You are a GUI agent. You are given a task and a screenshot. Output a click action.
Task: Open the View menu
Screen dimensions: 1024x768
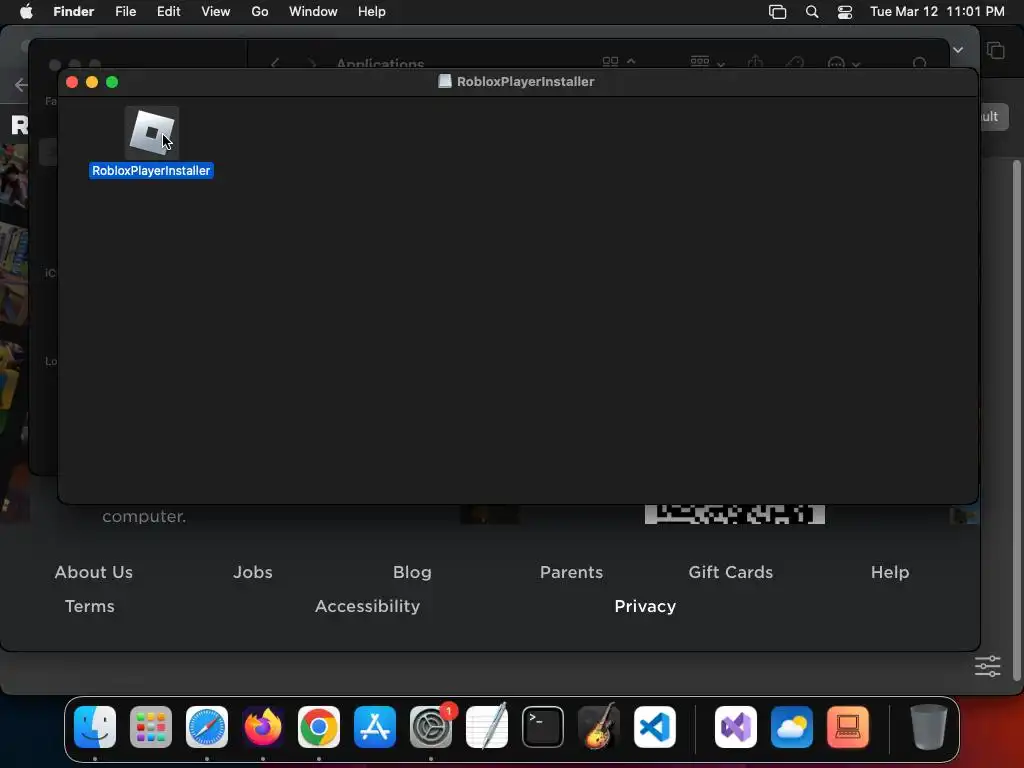coord(216,12)
